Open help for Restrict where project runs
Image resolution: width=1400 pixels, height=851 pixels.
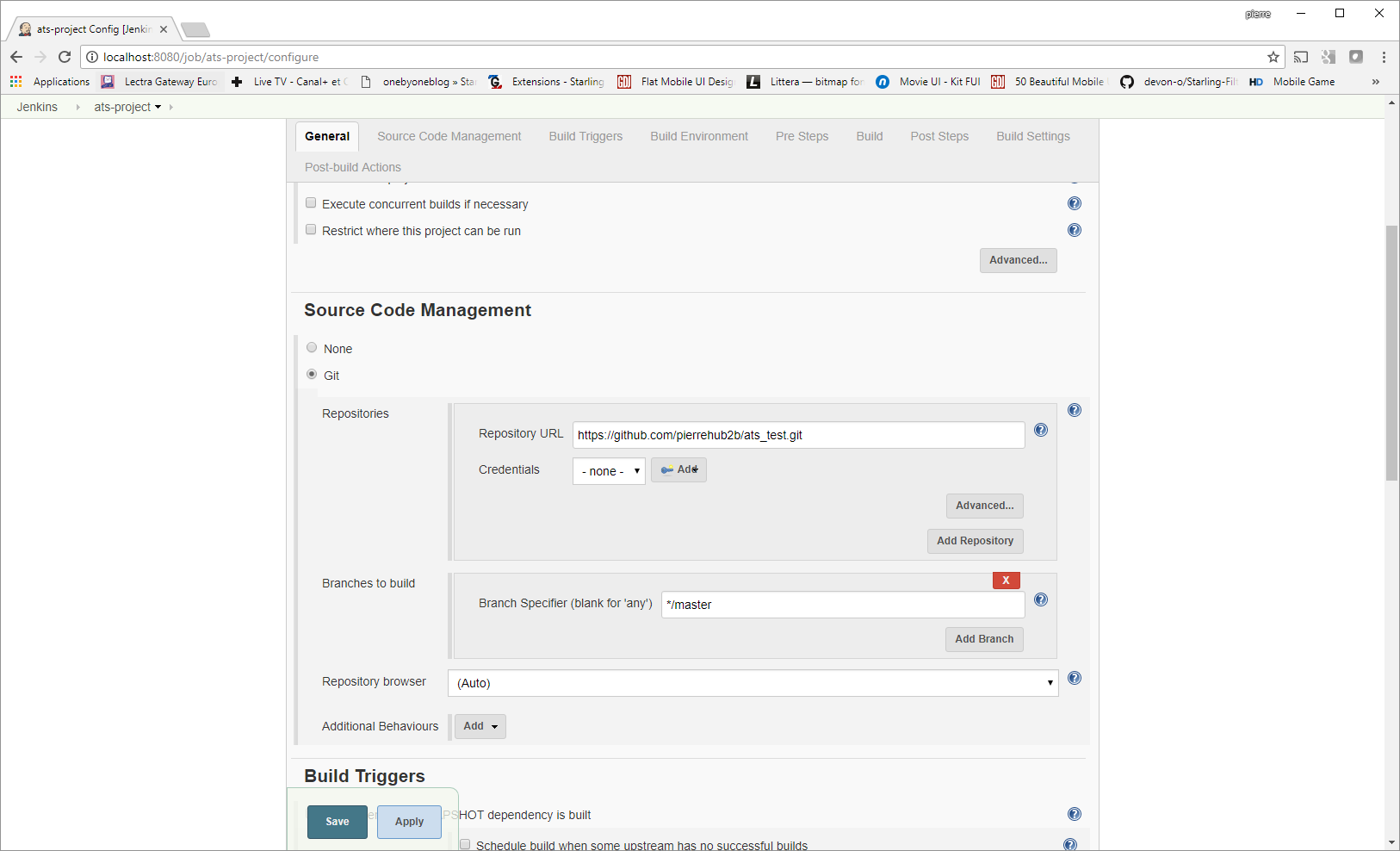[x=1075, y=230]
